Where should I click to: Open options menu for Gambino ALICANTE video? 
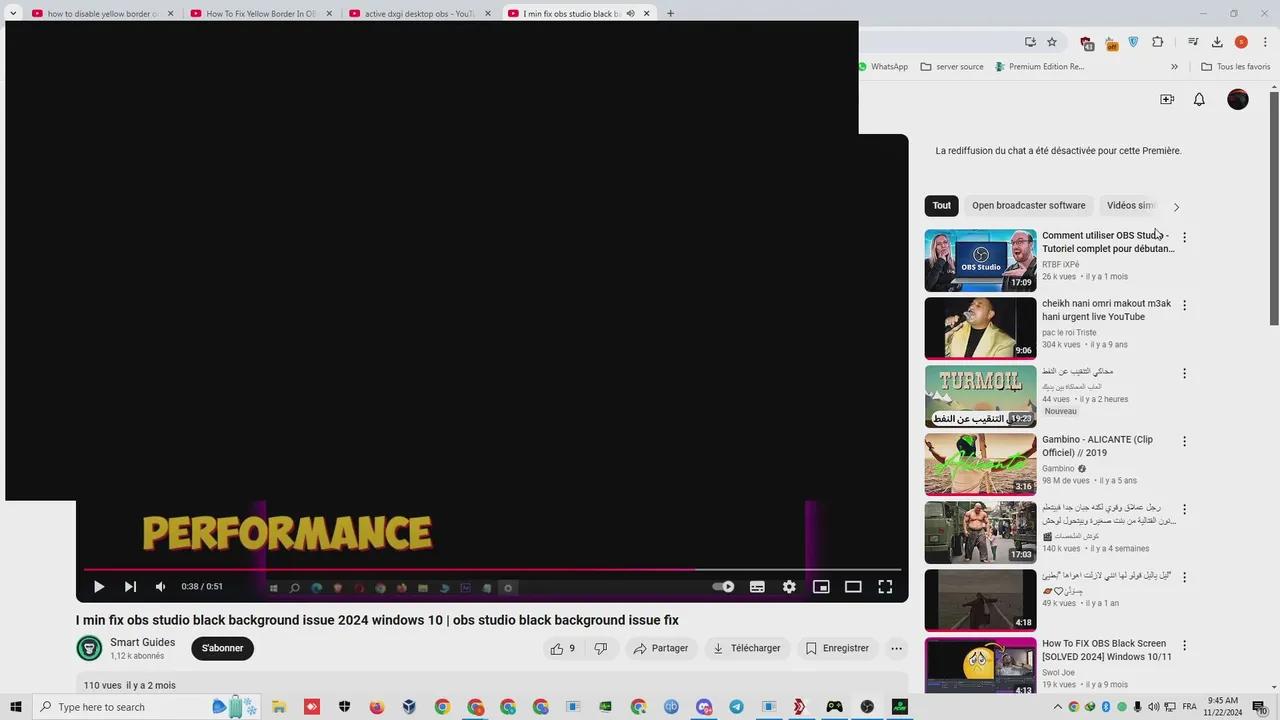pyautogui.click(x=1184, y=442)
